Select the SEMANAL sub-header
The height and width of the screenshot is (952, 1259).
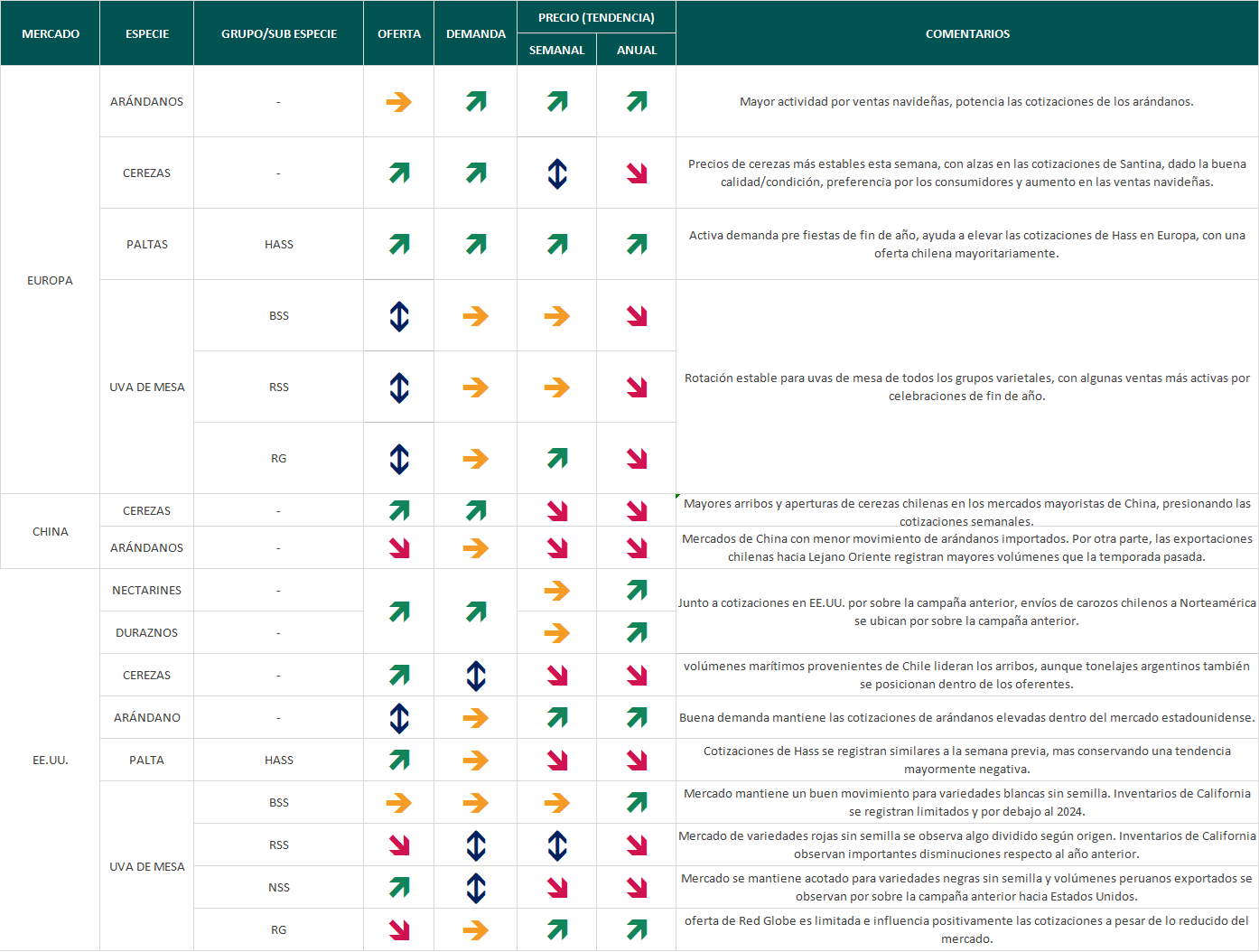(557, 51)
